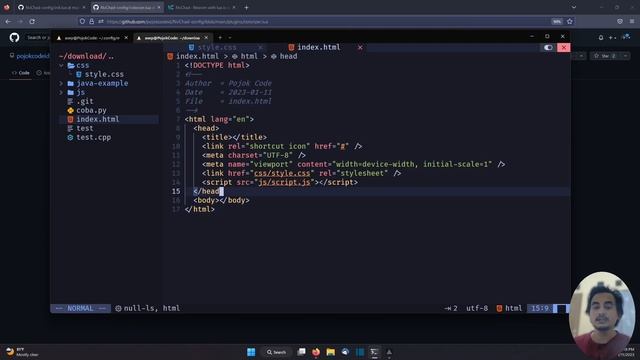Click index.html in the breadcrumb bar
The width and height of the screenshot is (640, 360).
(x=198, y=56)
